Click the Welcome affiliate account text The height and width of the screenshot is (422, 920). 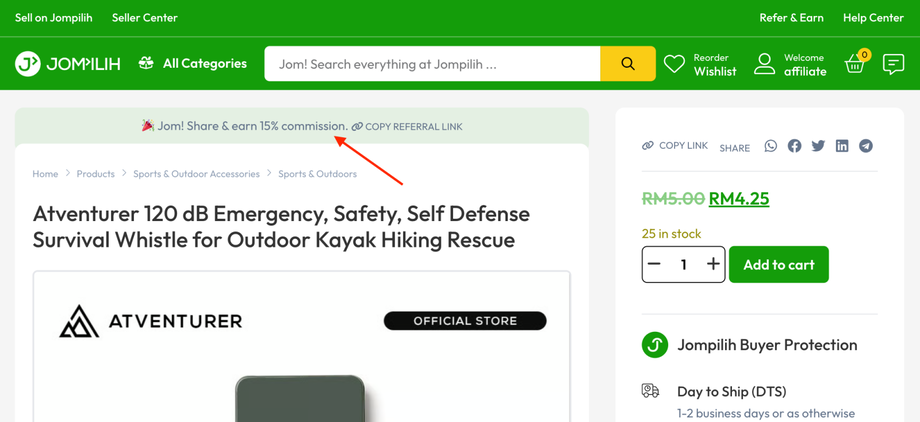pos(805,65)
